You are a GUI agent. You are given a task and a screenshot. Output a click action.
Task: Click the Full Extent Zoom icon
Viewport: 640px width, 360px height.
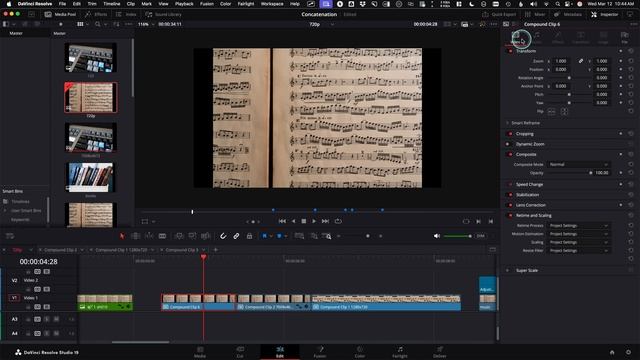(x=299, y=236)
